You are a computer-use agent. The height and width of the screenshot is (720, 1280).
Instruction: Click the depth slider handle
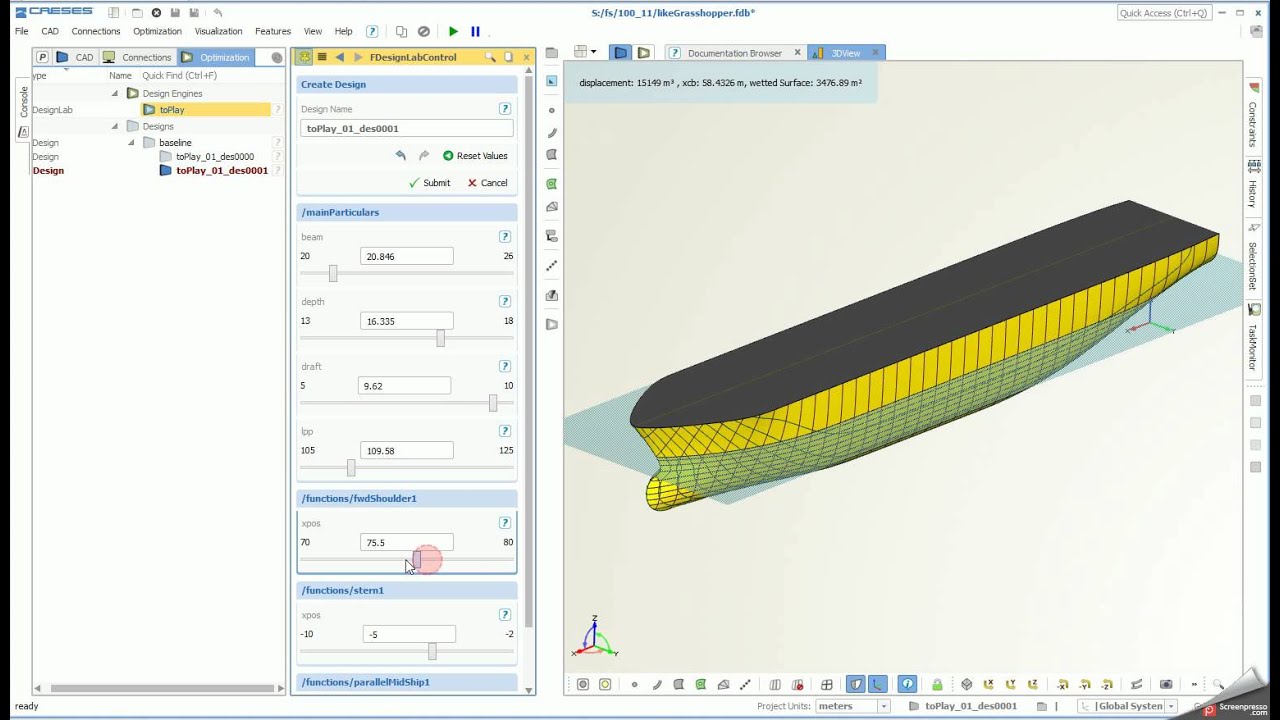click(440, 339)
